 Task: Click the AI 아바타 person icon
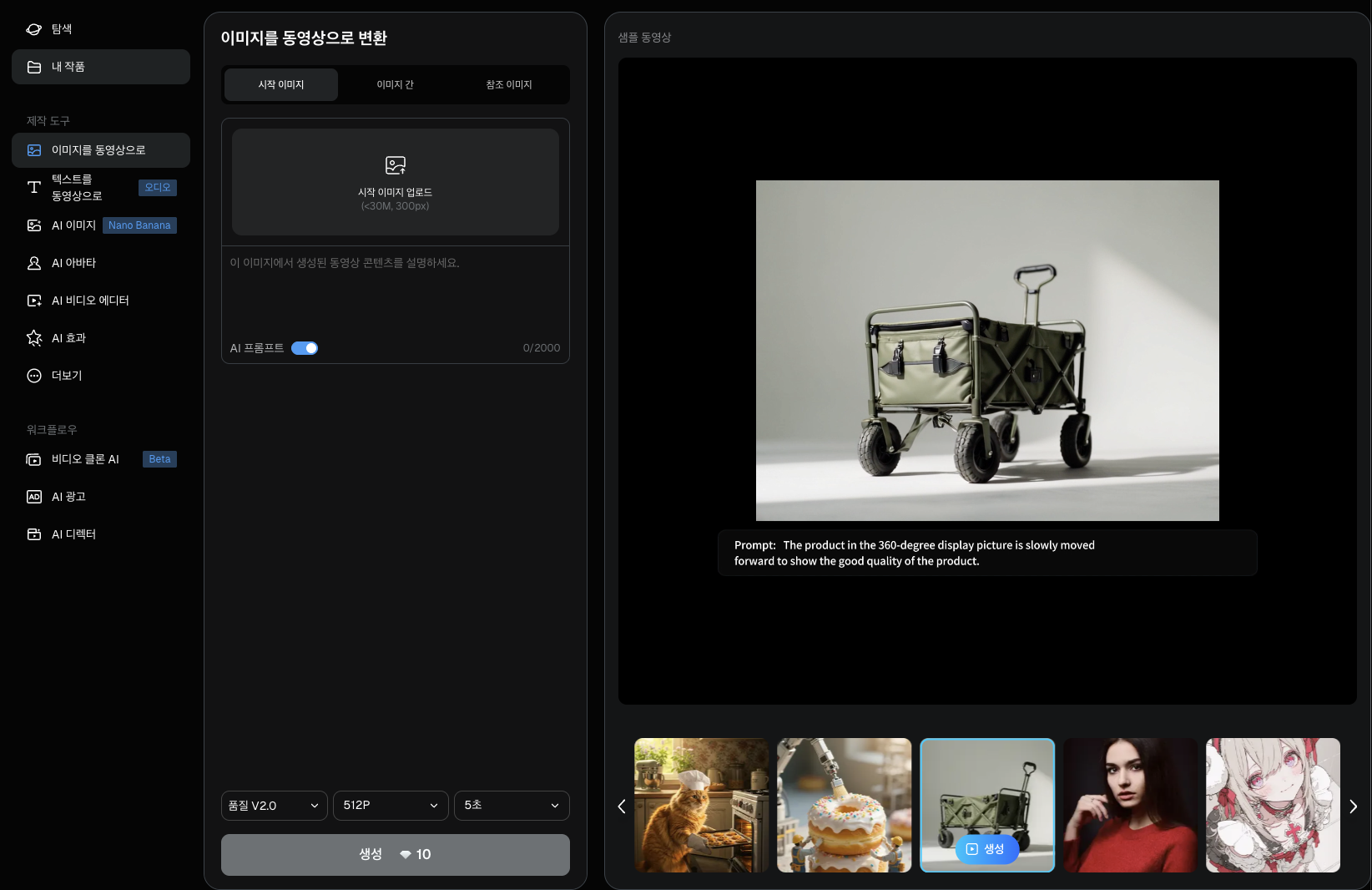34,263
